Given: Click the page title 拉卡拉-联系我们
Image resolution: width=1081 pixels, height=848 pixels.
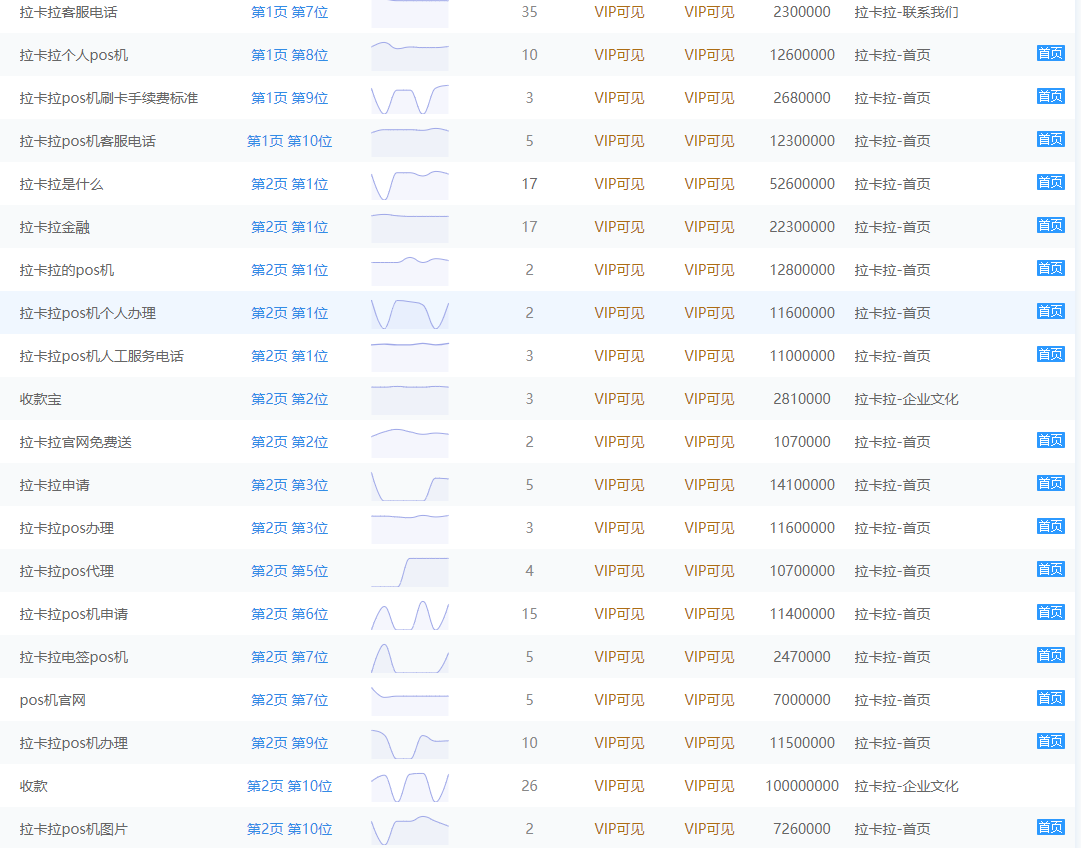Looking at the screenshot, I should 906,12.
